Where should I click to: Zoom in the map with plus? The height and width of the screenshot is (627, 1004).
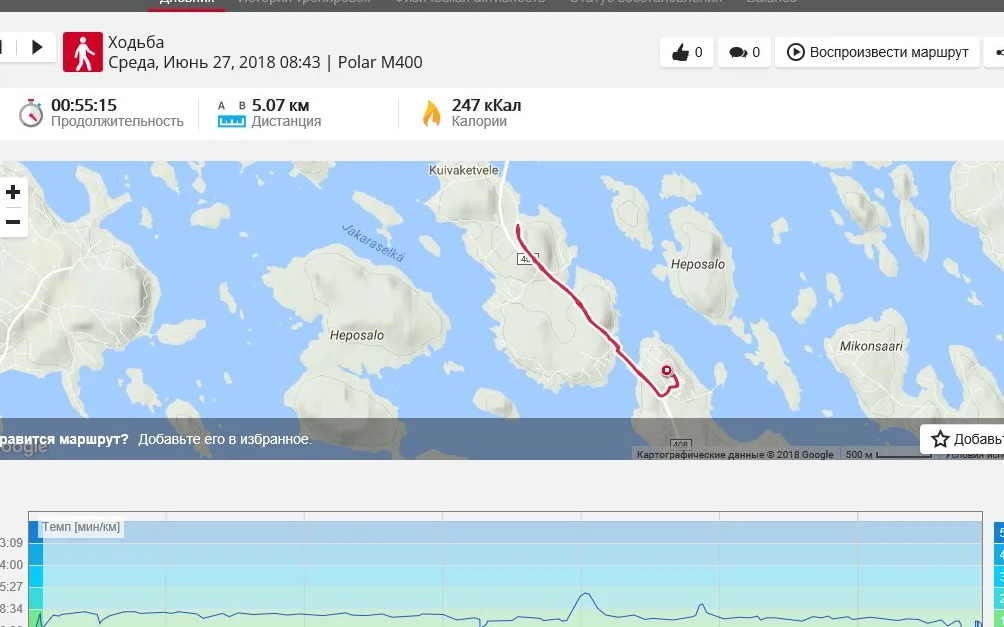13,192
